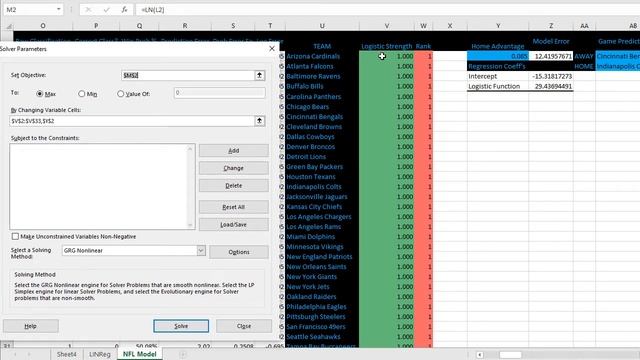Select the Value Of radio button
Image resolution: width=640 pixels, height=360 pixels.
[x=120, y=94]
